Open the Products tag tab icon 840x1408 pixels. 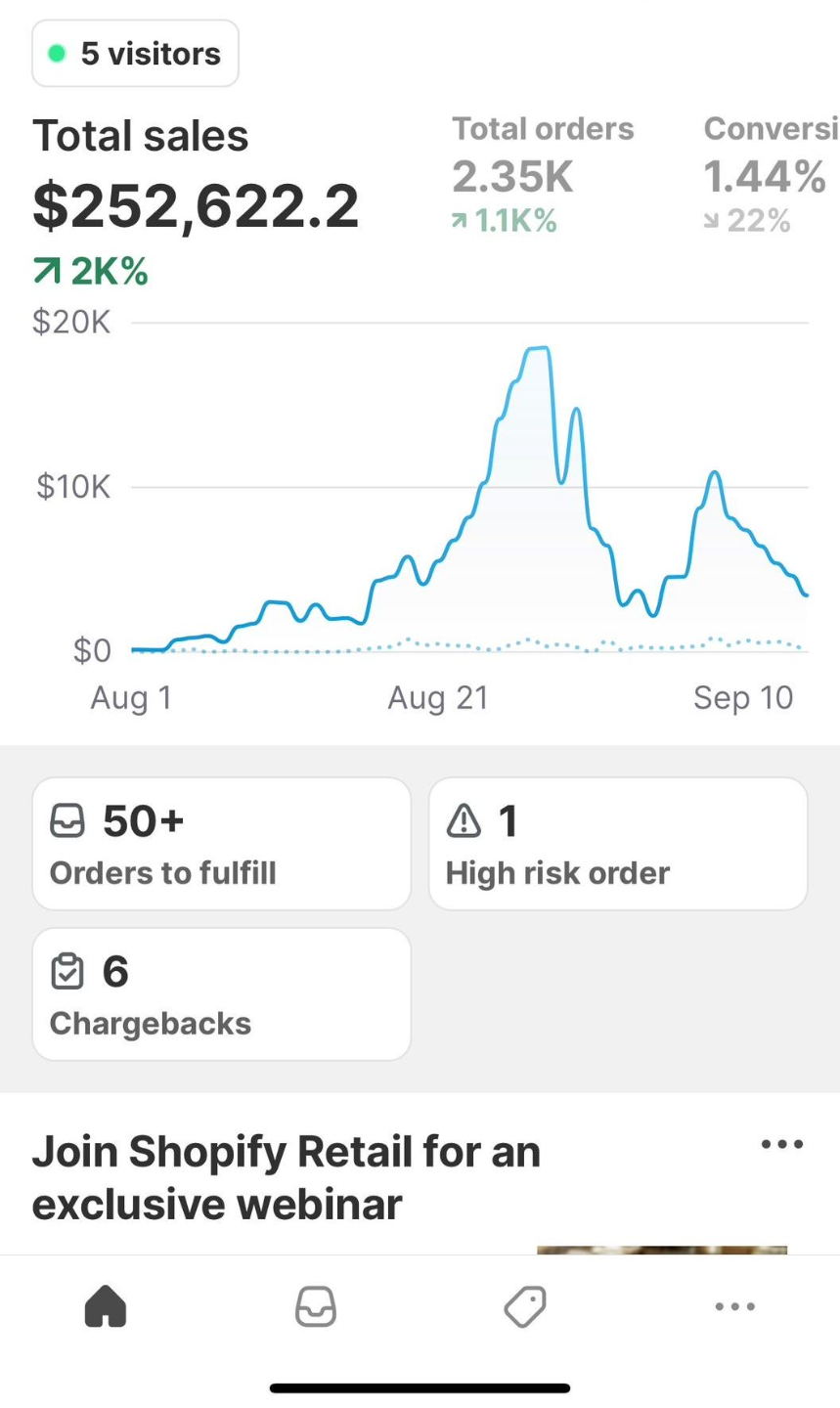pos(525,1306)
